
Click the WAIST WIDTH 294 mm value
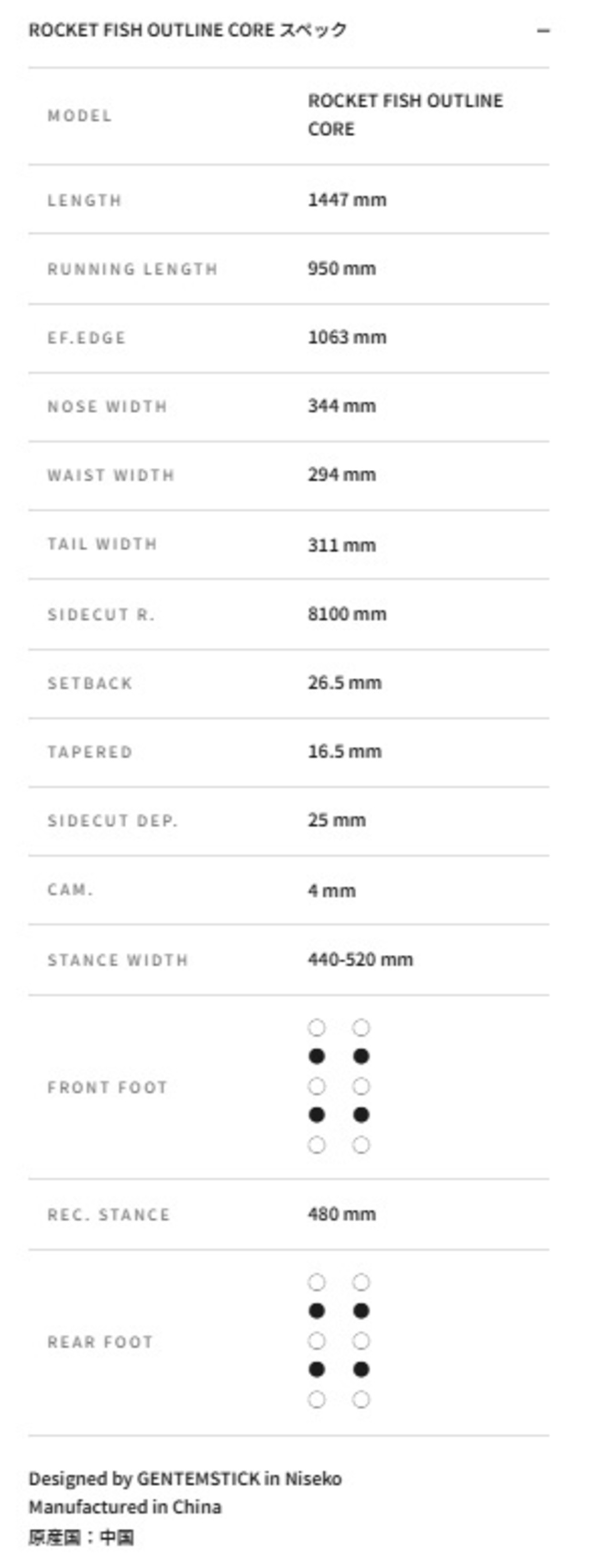click(341, 475)
